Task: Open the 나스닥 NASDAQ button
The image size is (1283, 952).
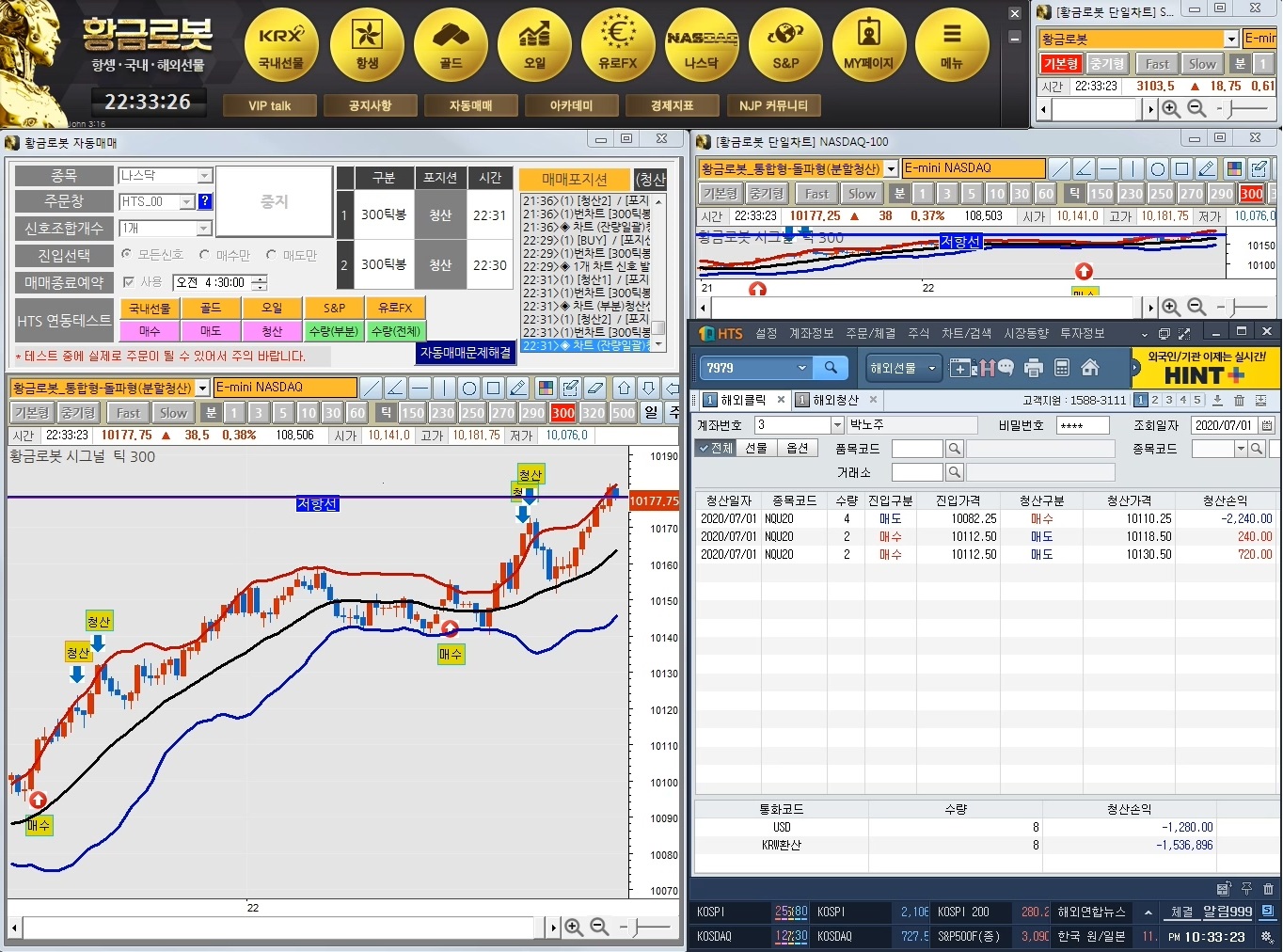Action: (x=702, y=45)
